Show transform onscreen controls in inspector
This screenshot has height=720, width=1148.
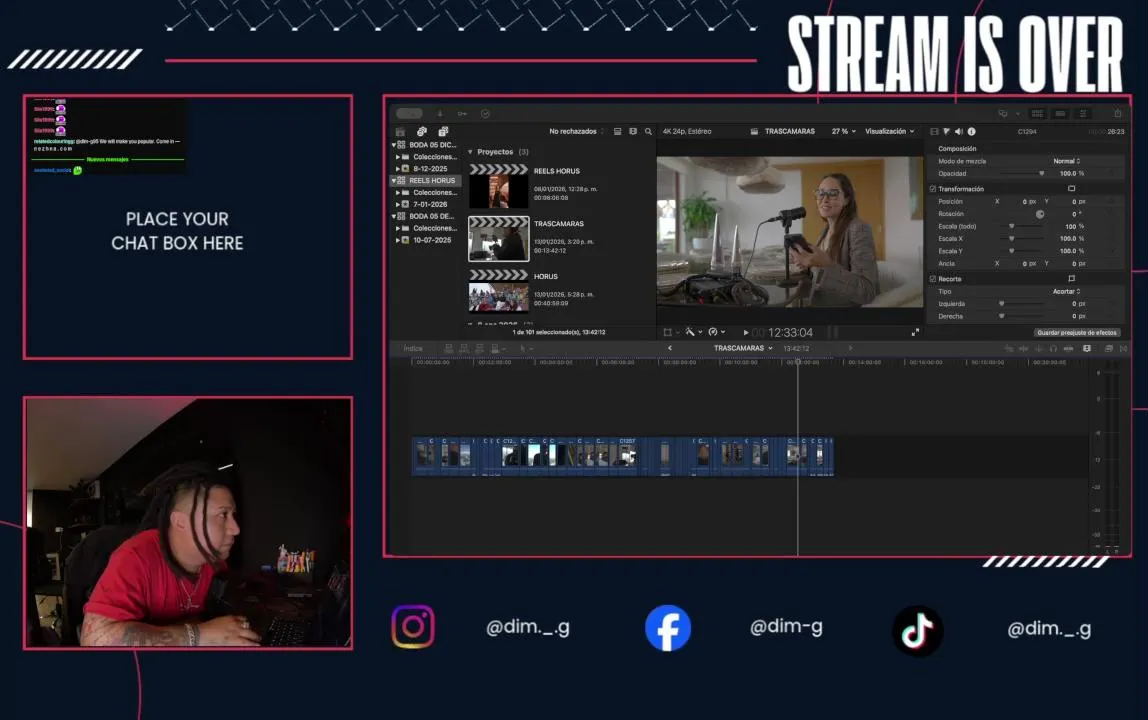coord(1071,189)
